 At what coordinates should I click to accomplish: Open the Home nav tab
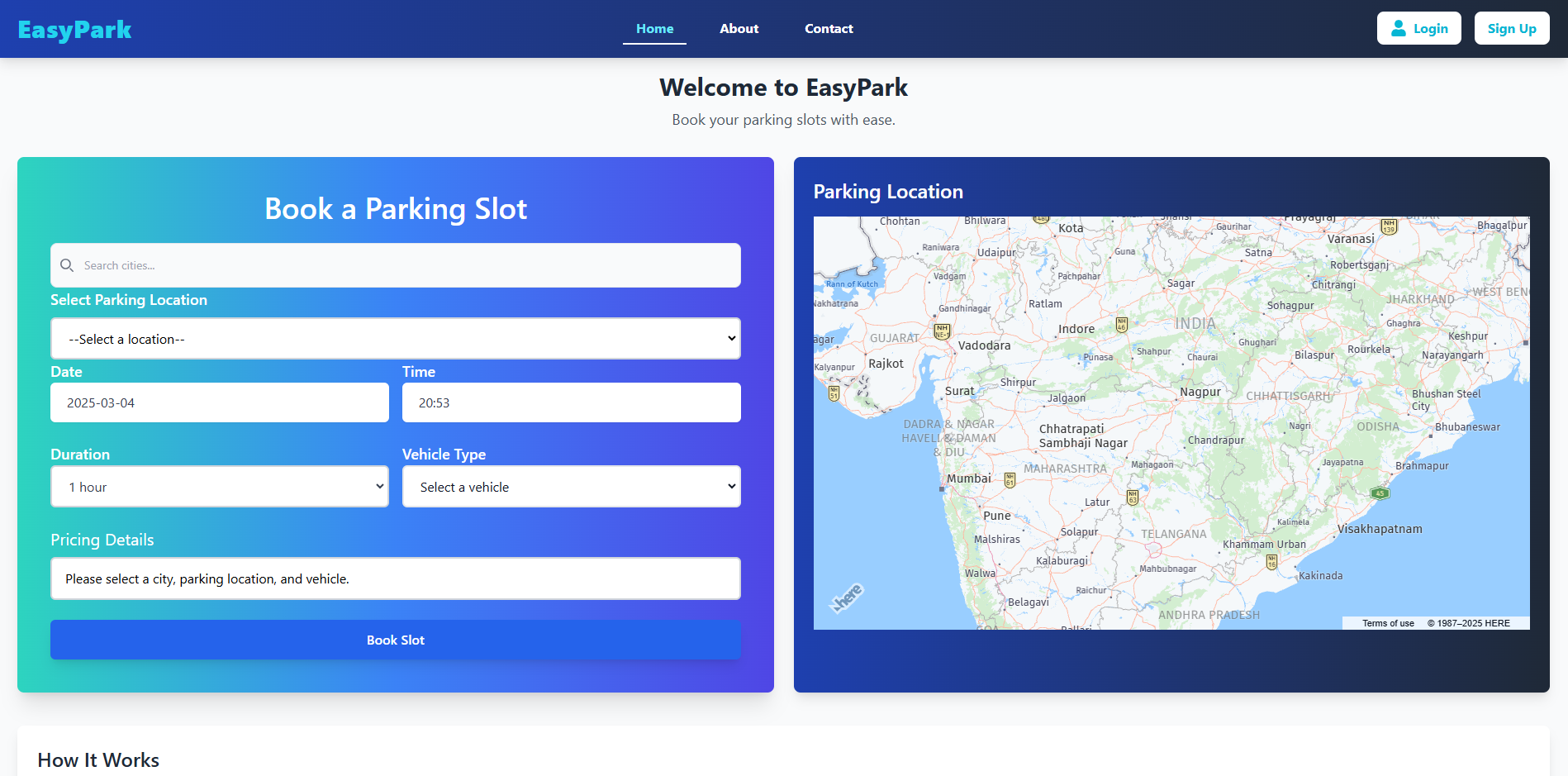point(654,29)
